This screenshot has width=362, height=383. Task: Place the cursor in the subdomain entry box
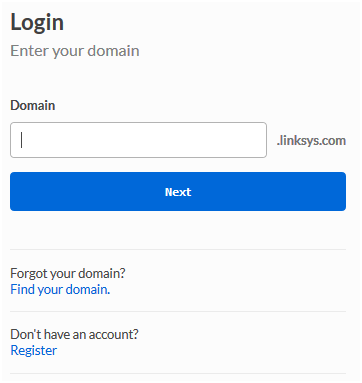point(138,140)
